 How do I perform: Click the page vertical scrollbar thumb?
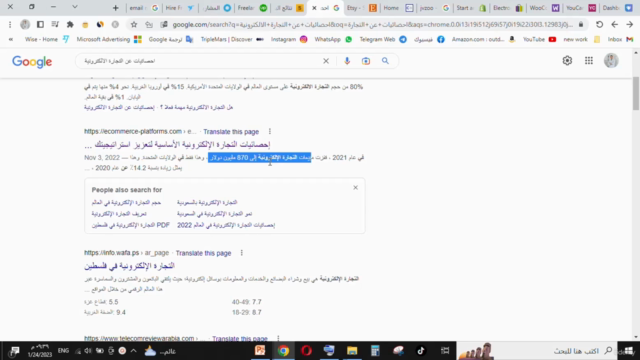point(636,93)
